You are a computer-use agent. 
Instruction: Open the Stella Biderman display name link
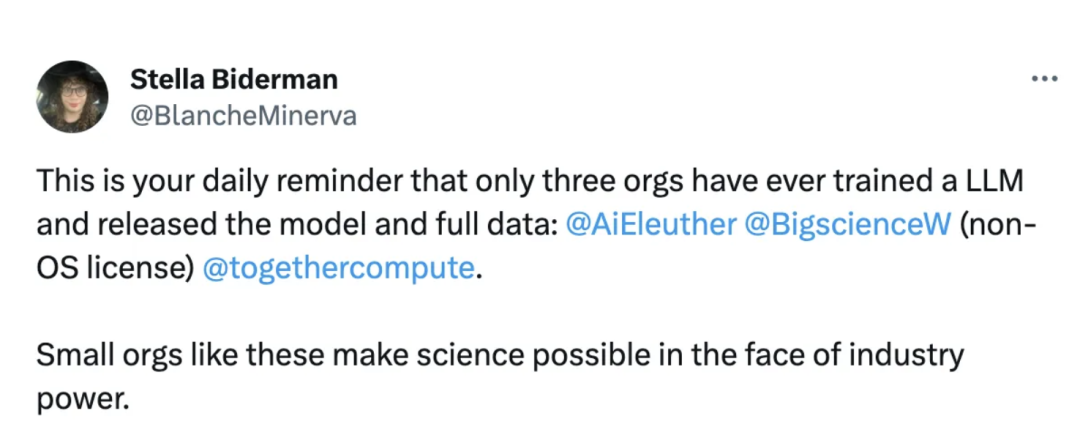pyautogui.click(x=234, y=80)
